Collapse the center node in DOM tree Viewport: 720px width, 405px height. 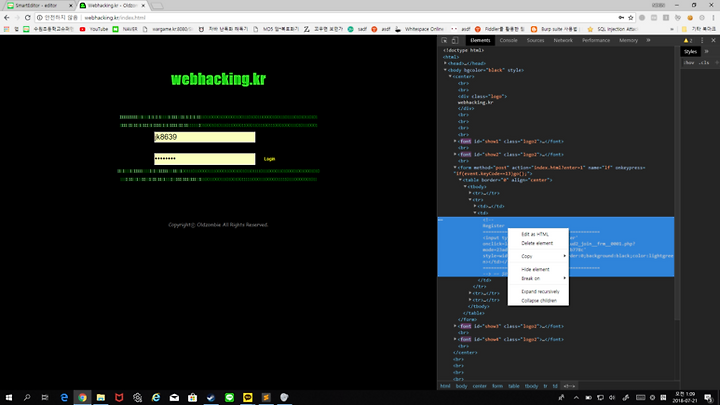click(450, 77)
